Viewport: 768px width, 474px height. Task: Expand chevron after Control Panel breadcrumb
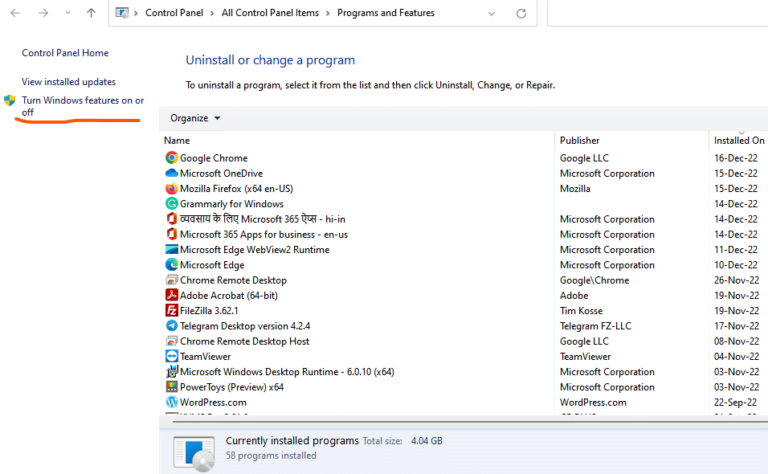212,13
